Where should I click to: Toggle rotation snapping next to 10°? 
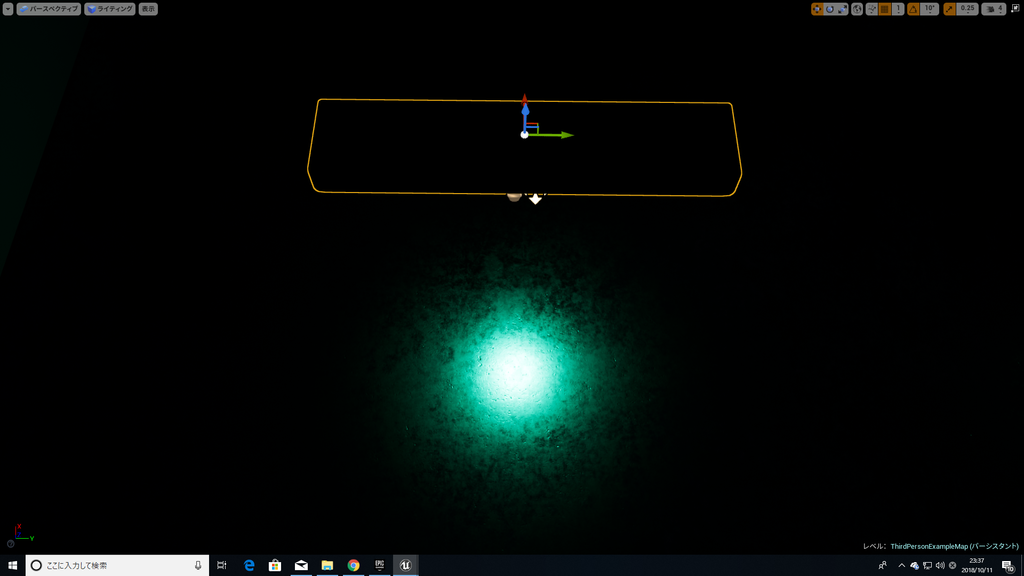(x=911, y=8)
